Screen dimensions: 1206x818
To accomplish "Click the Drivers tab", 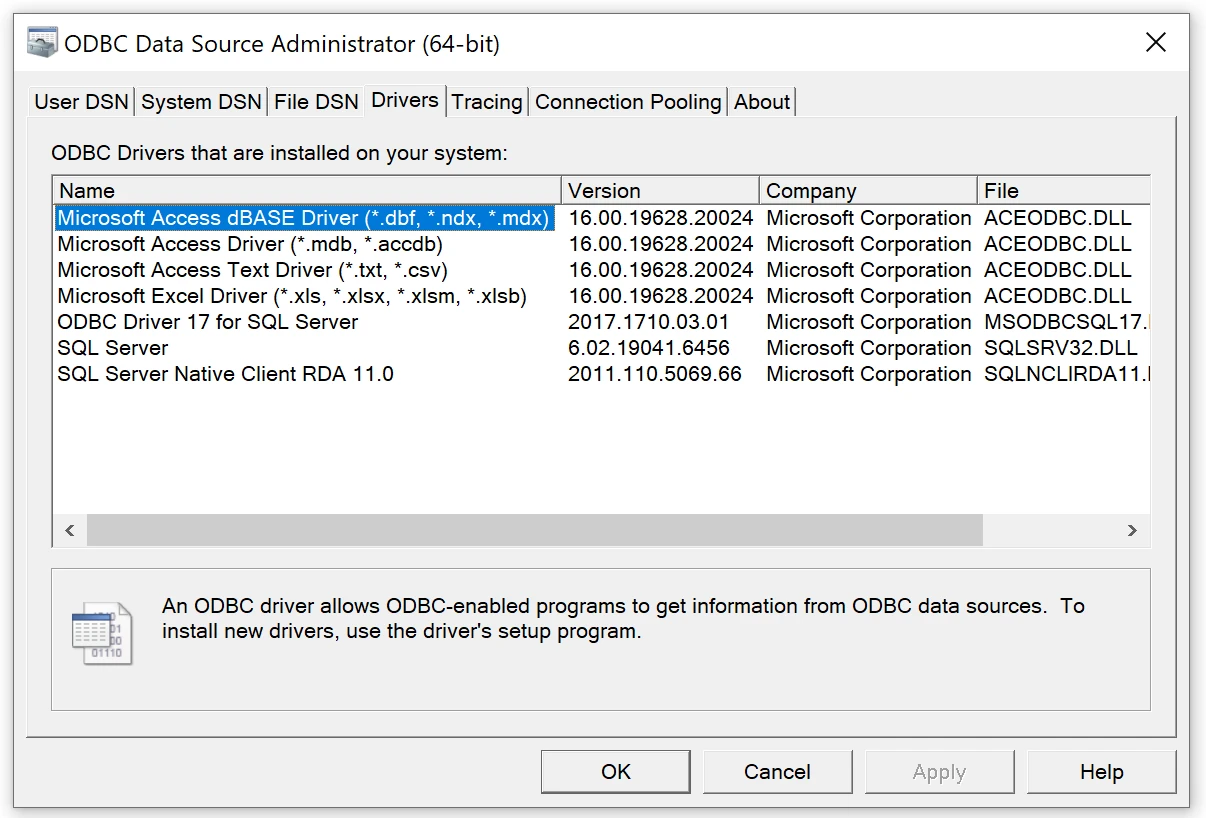I will [405, 100].
